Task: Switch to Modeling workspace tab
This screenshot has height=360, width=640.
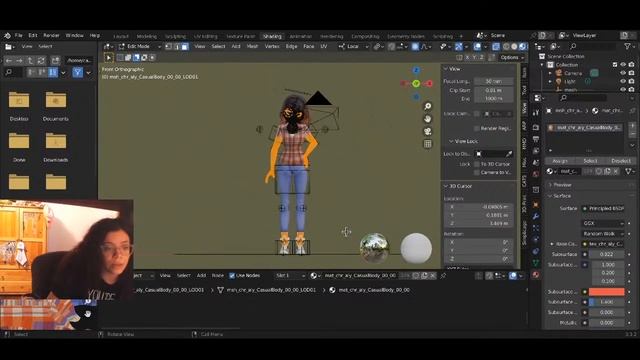Action: [x=147, y=36]
